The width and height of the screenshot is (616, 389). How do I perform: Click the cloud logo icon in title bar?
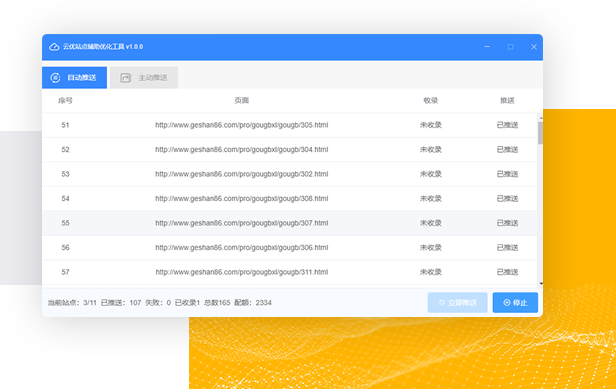click(54, 47)
